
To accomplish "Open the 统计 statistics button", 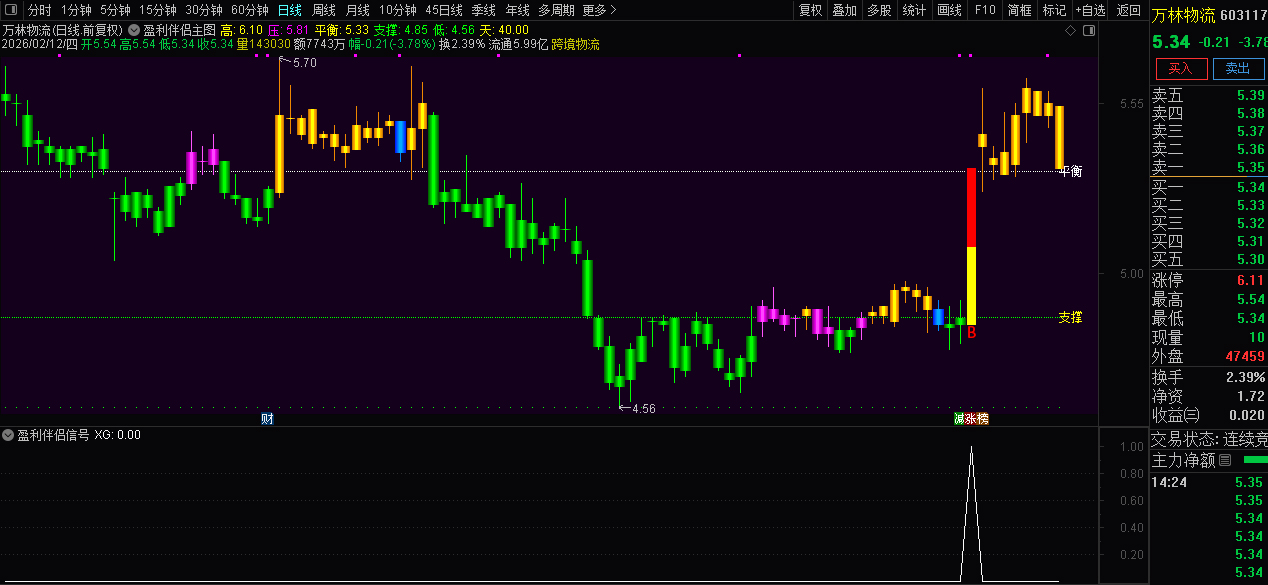I will [x=914, y=10].
